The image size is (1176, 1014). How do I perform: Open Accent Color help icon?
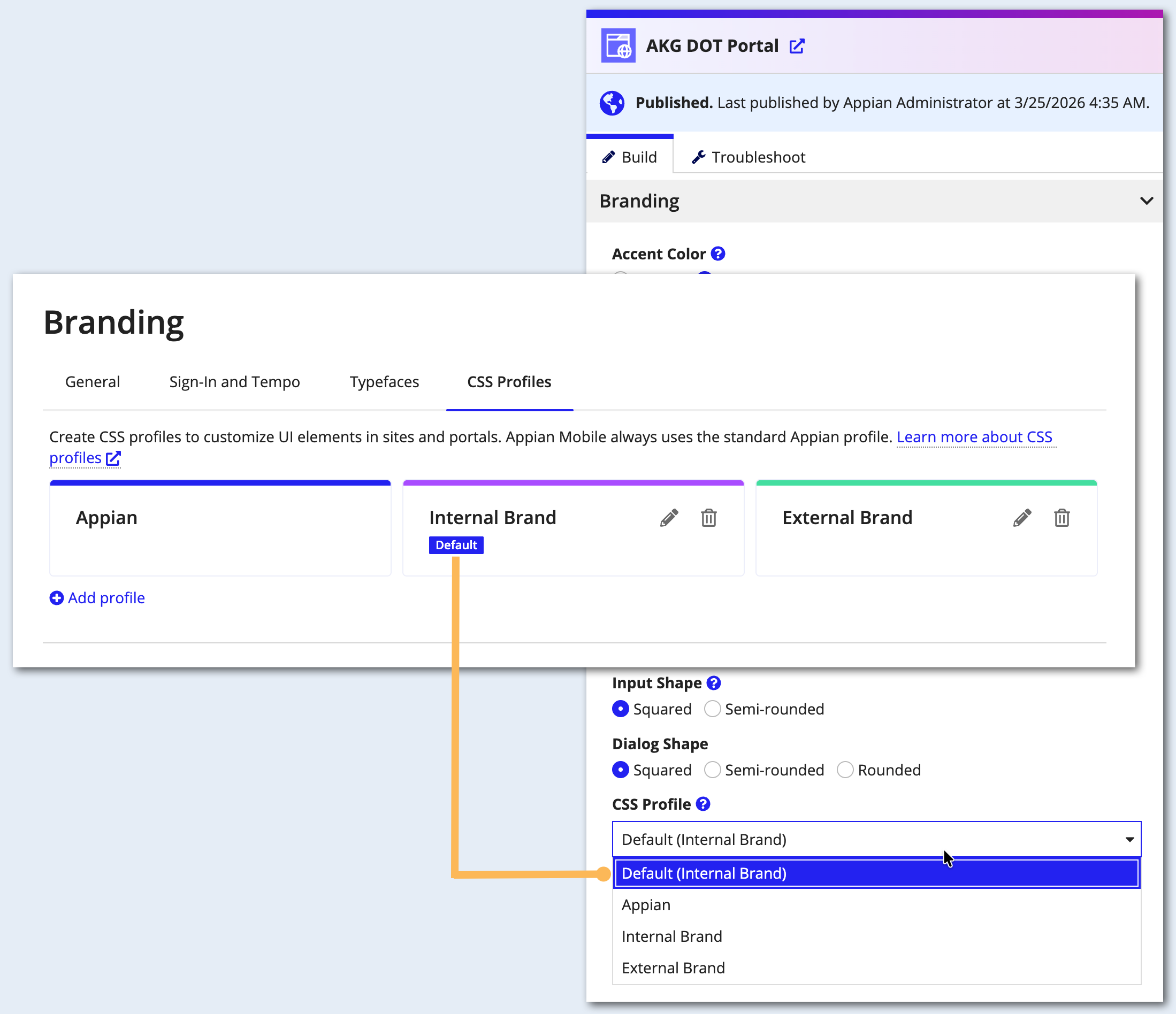[717, 253]
